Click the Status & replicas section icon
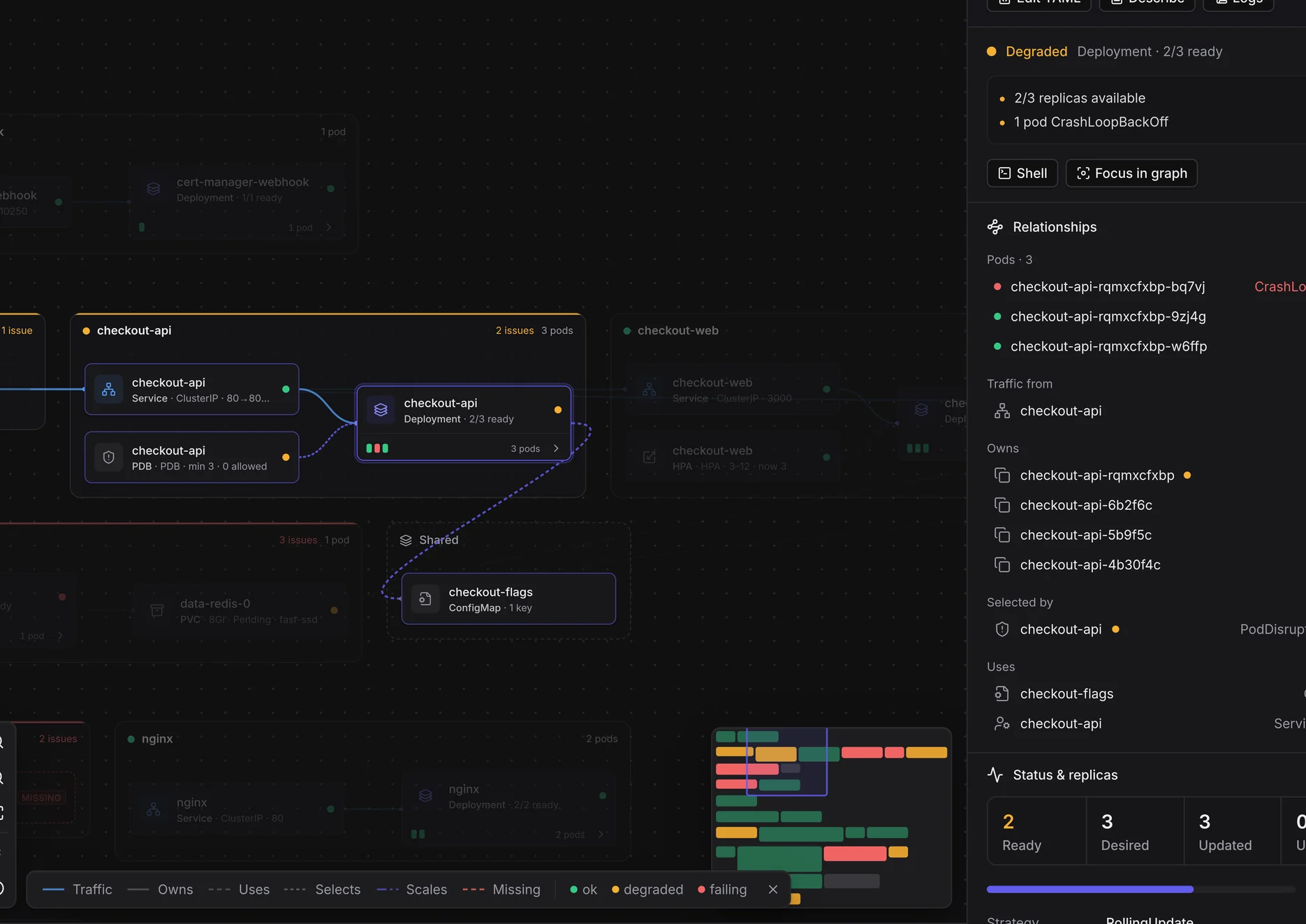Screen dimensions: 1306x924 point(995,775)
